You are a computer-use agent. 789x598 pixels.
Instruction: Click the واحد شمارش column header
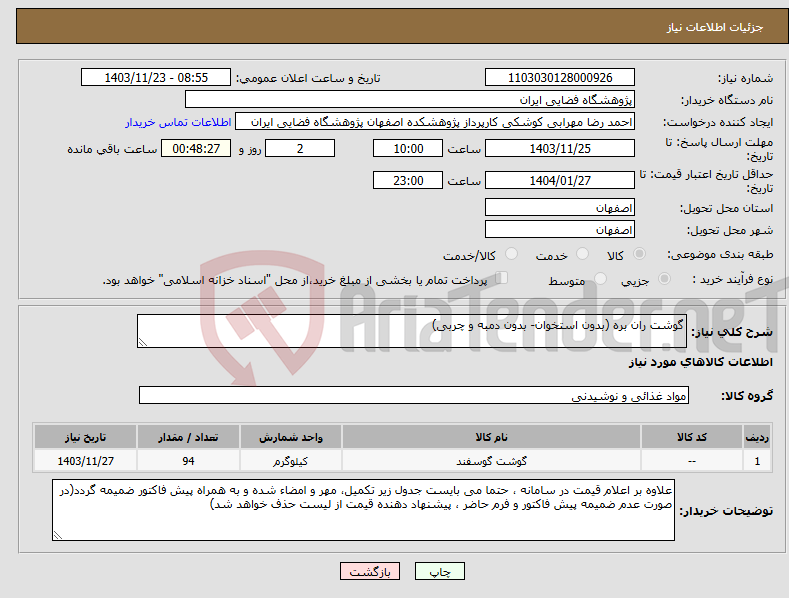coord(291,437)
